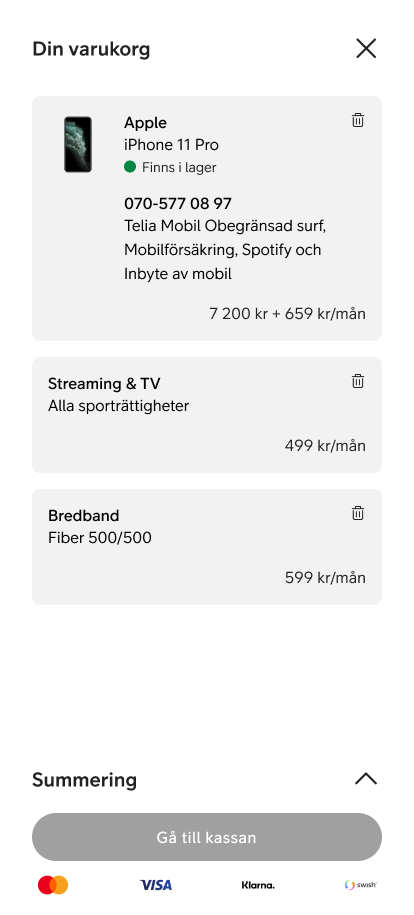Click the Swish payment logo
This screenshot has width=414, height=915.
(x=361, y=885)
